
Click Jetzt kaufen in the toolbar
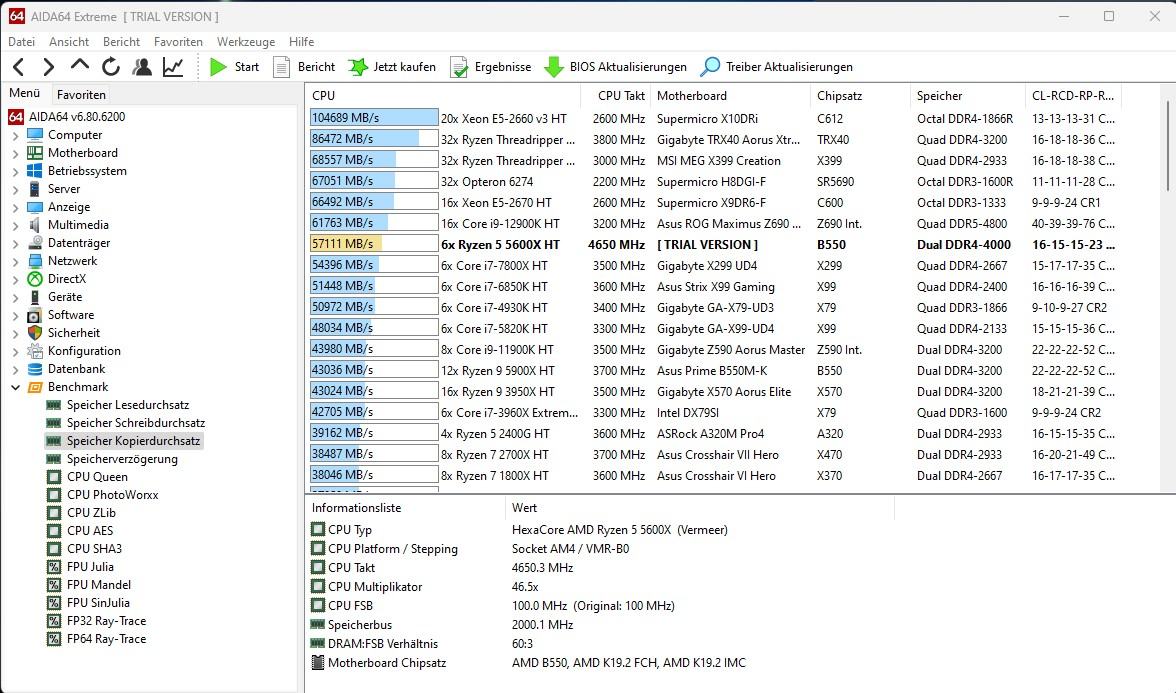(x=392, y=67)
